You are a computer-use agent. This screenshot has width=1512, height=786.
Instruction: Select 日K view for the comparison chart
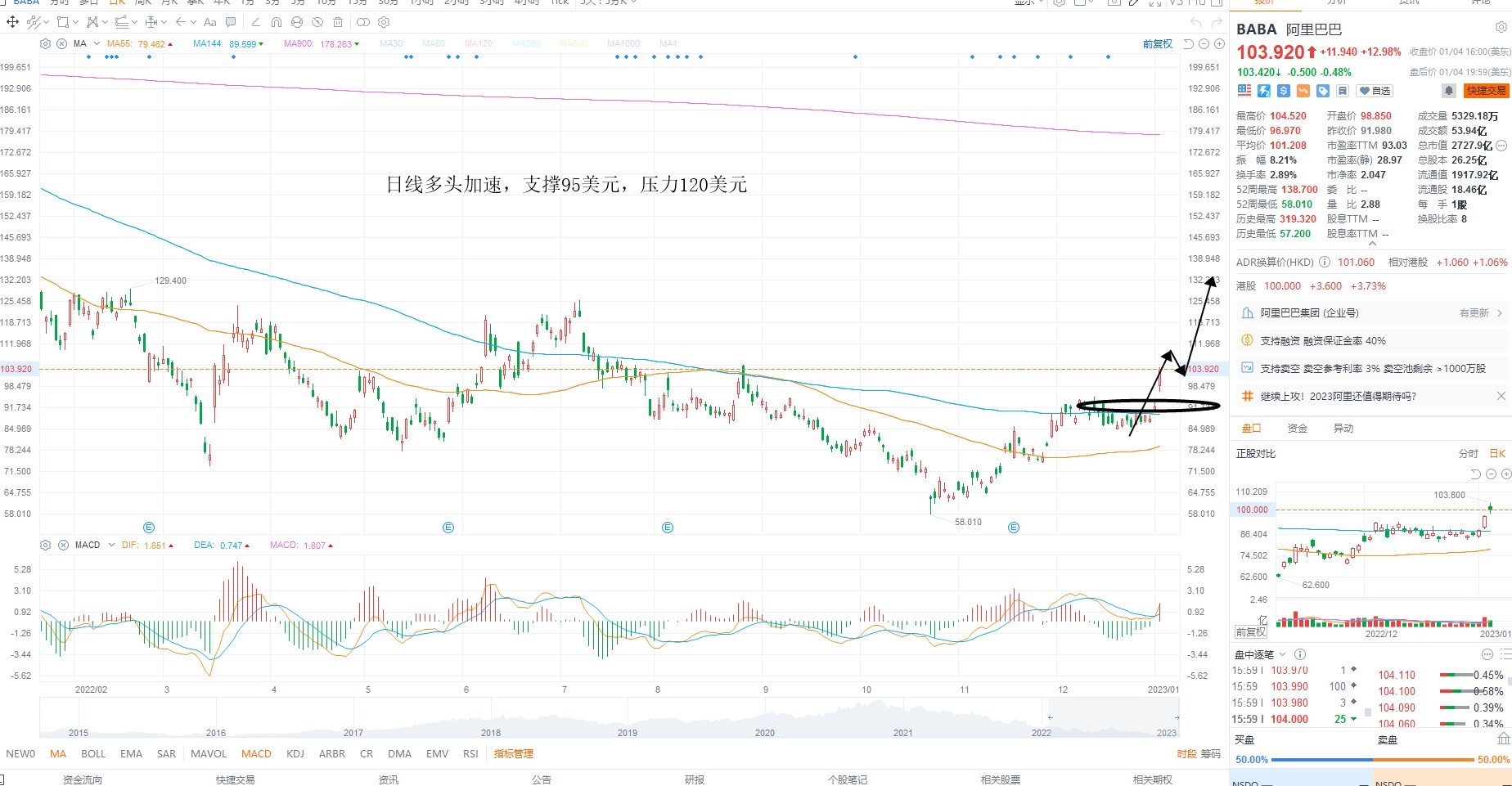coord(1497,454)
